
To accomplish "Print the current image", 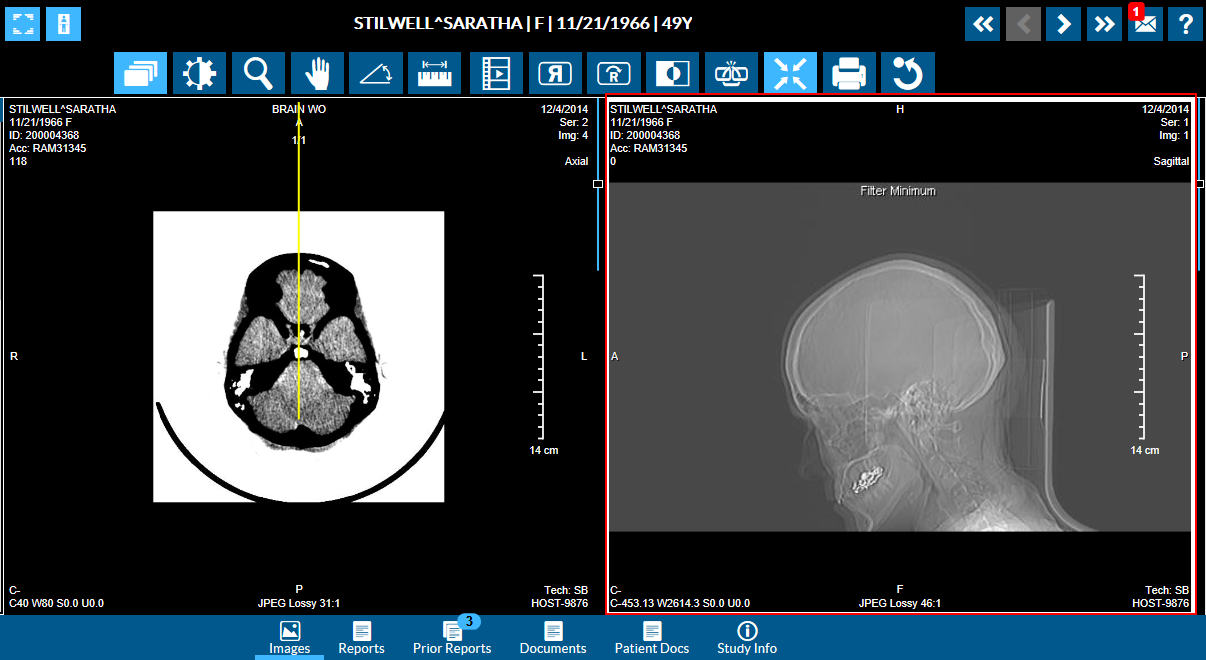I will (849, 73).
